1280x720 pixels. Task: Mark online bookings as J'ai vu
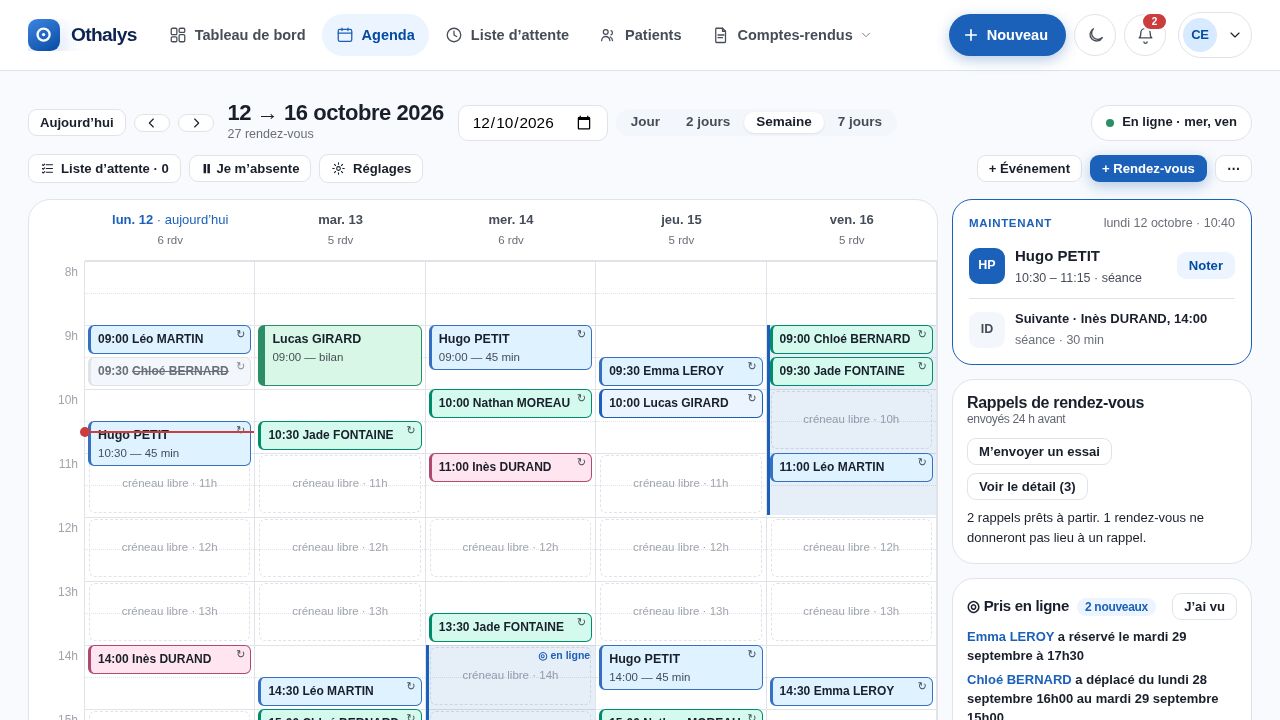[x=1204, y=606]
